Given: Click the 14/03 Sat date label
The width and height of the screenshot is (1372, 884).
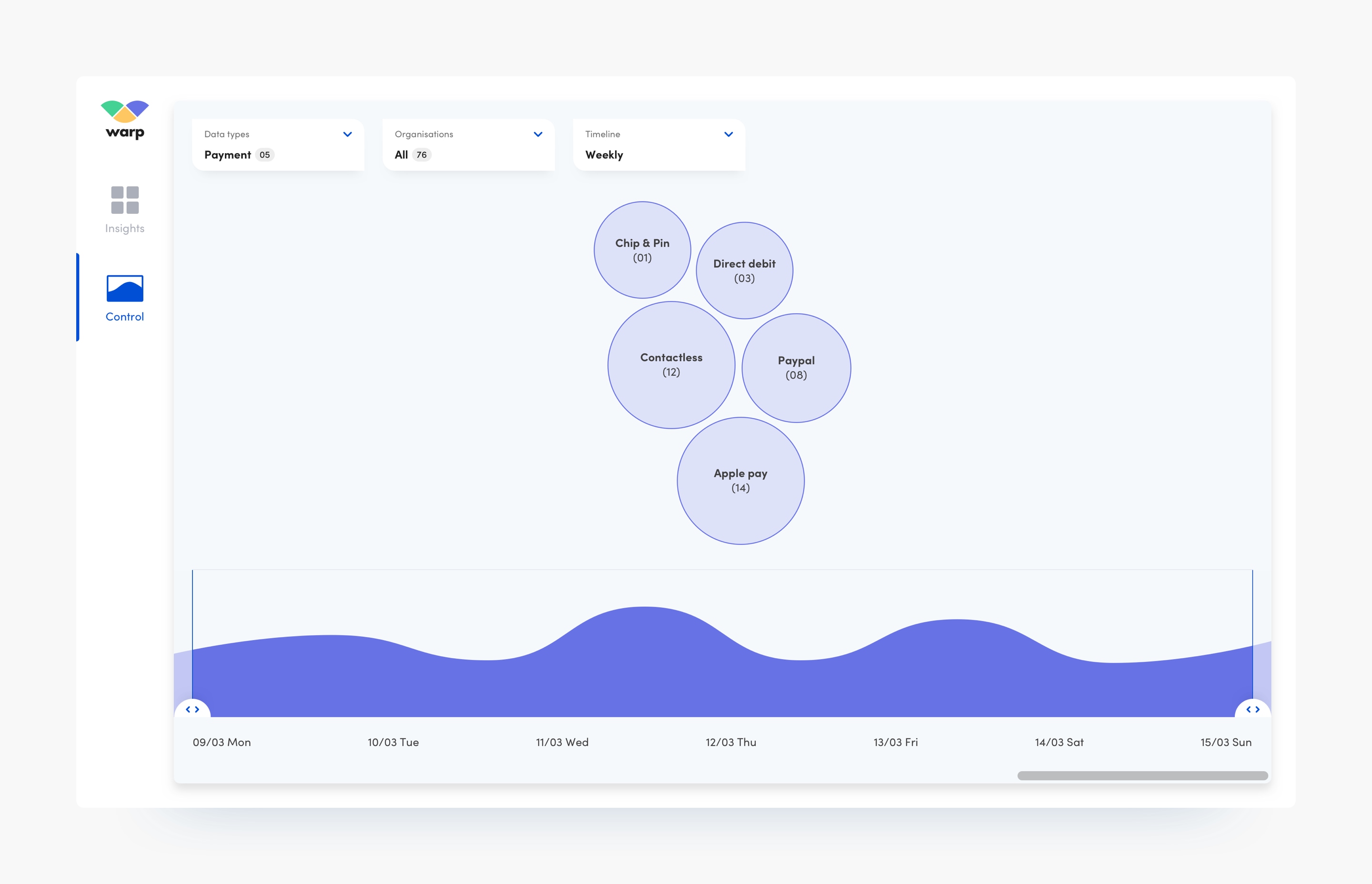Looking at the screenshot, I should pyautogui.click(x=1059, y=742).
